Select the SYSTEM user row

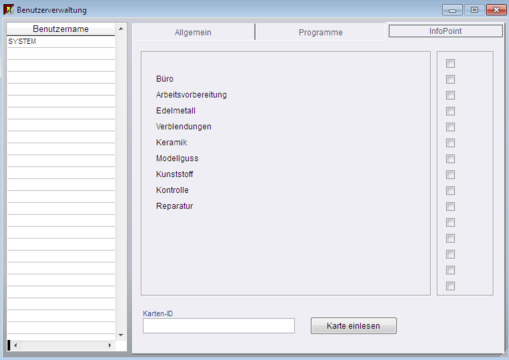(61, 41)
